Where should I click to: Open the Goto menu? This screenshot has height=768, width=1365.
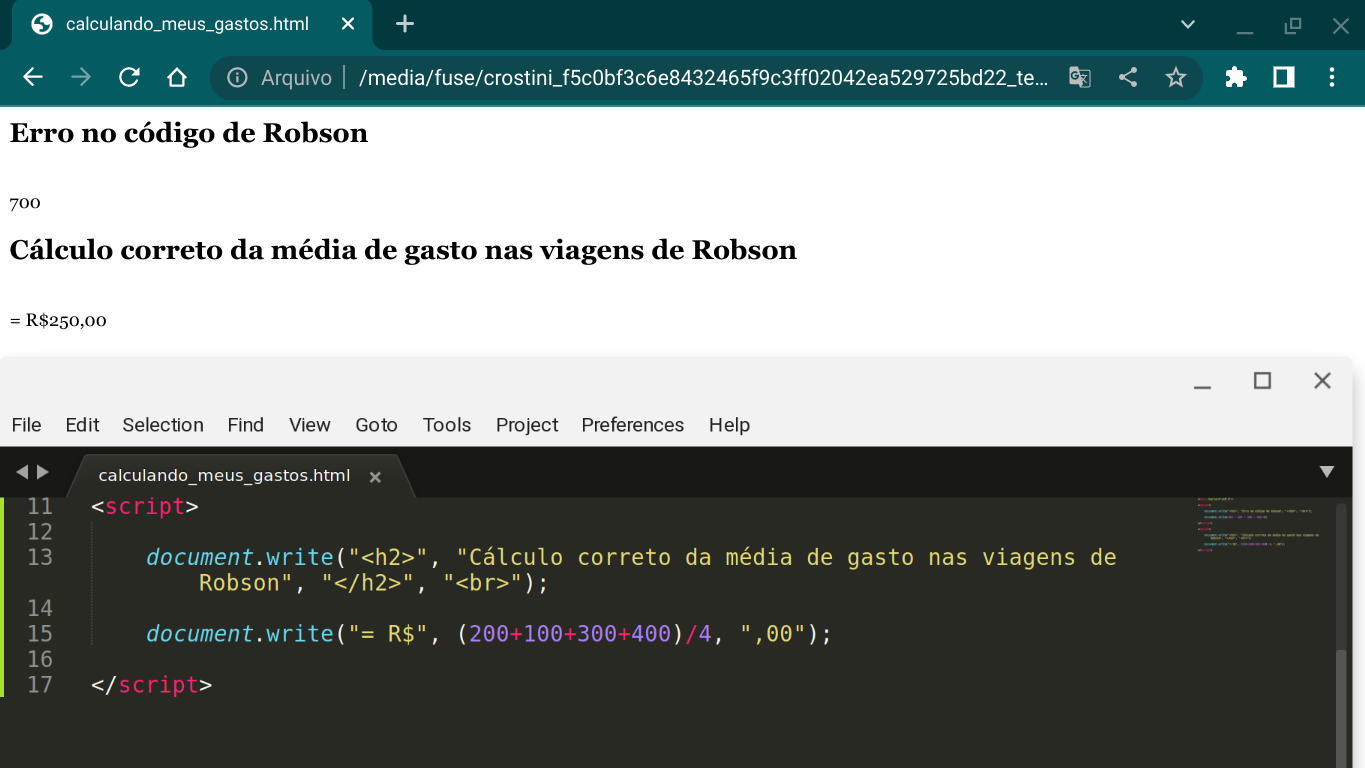[377, 425]
